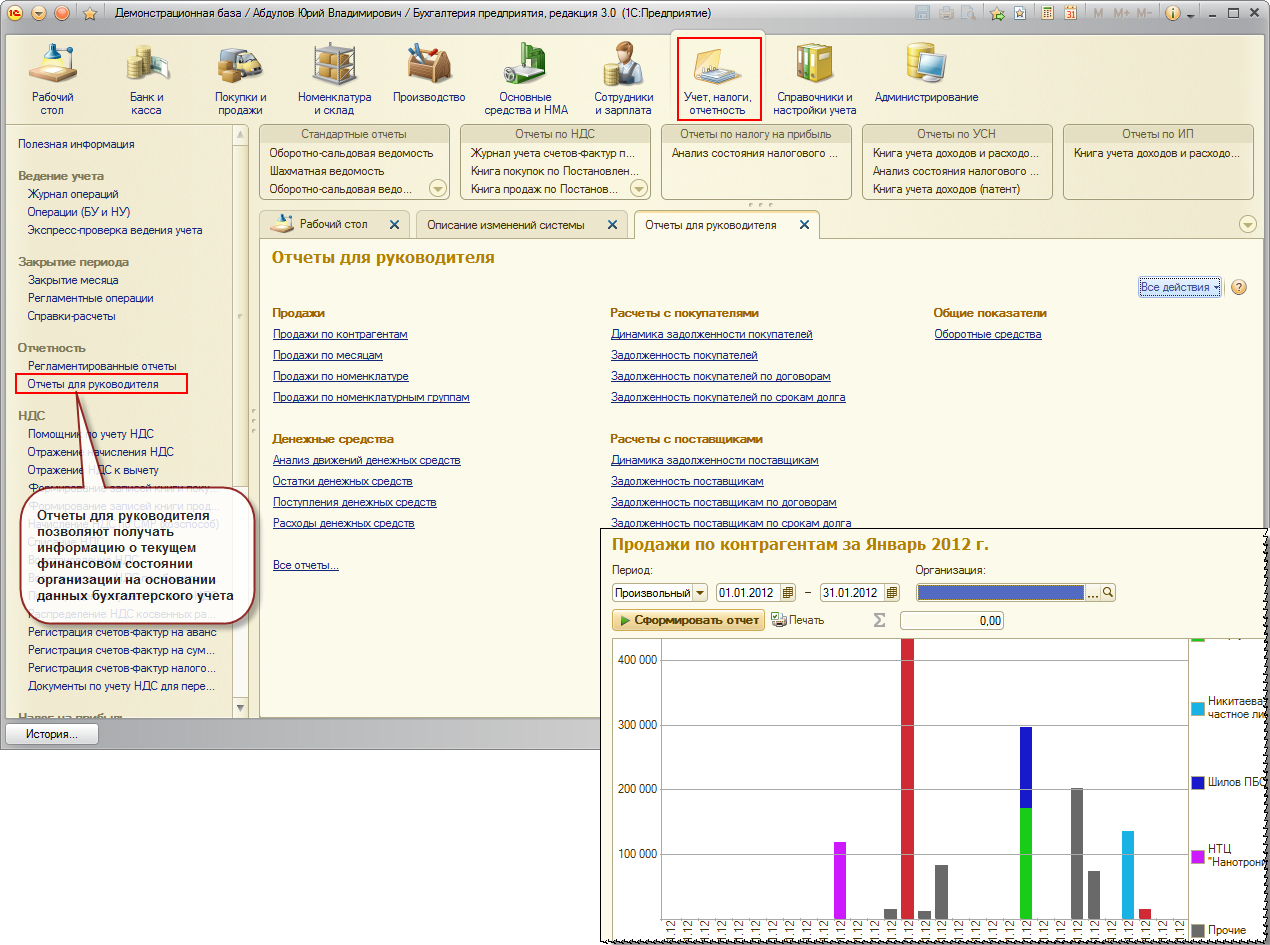This screenshot has height=945, width=1270.
Task: Close the Описание изменений системы tab
Action: pos(612,225)
